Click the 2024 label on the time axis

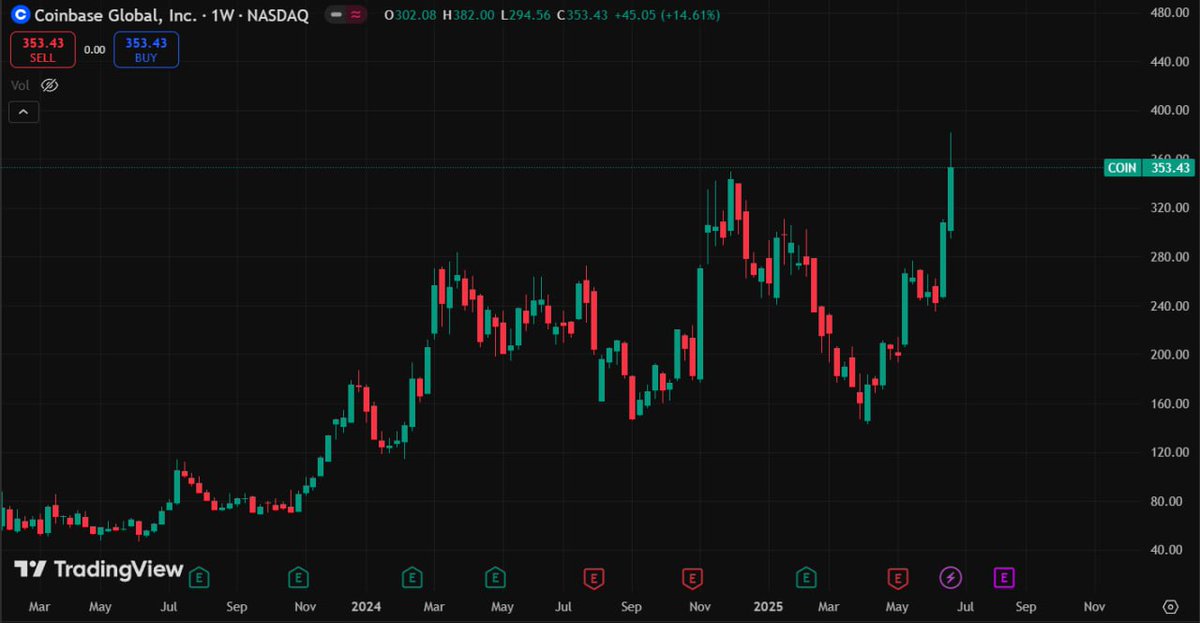click(x=367, y=606)
